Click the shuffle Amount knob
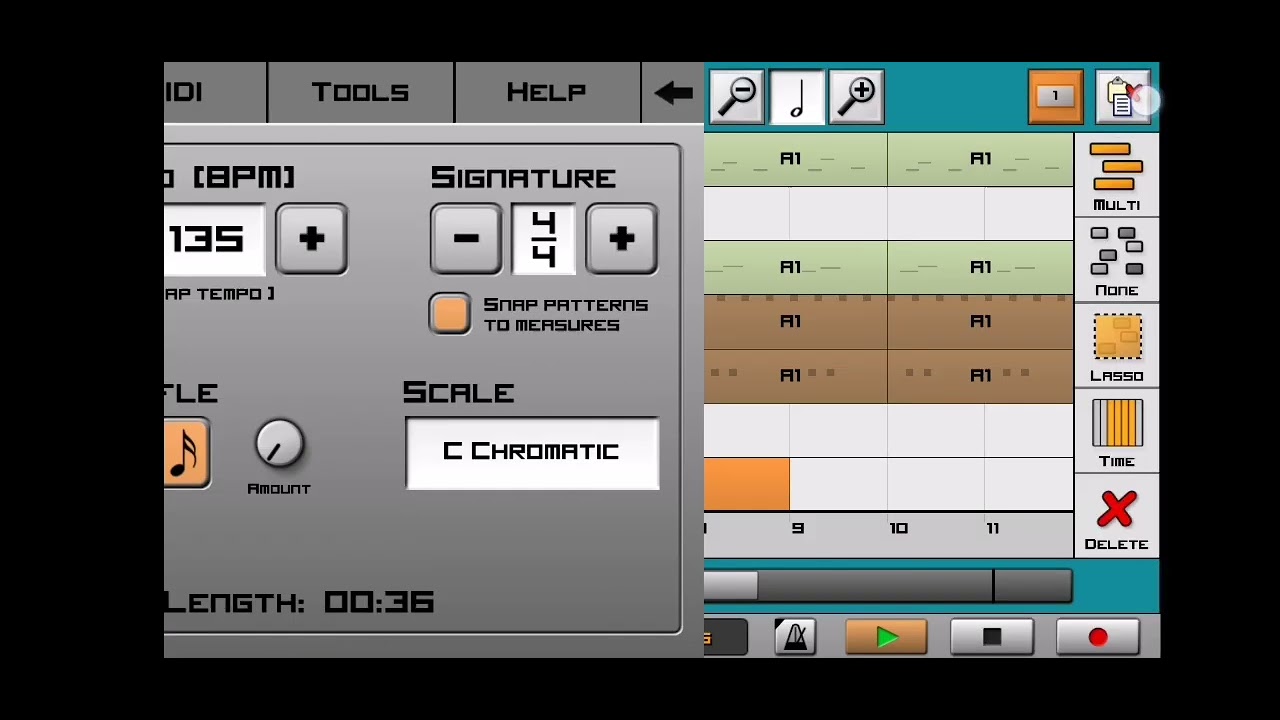The width and height of the screenshot is (1280, 720). tap(279, 445)
